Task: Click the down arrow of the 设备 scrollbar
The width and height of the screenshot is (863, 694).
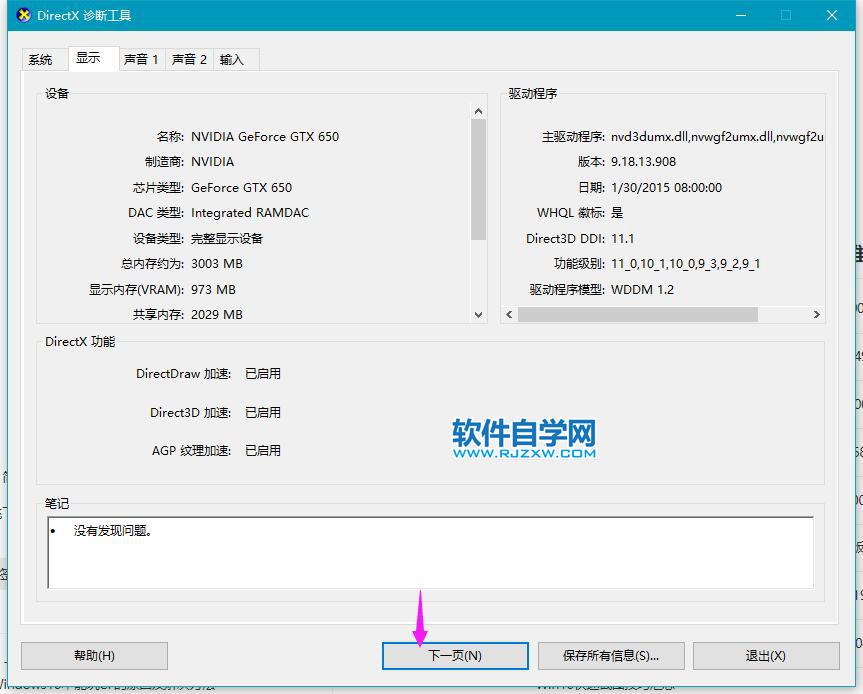Action: point(478,314)
